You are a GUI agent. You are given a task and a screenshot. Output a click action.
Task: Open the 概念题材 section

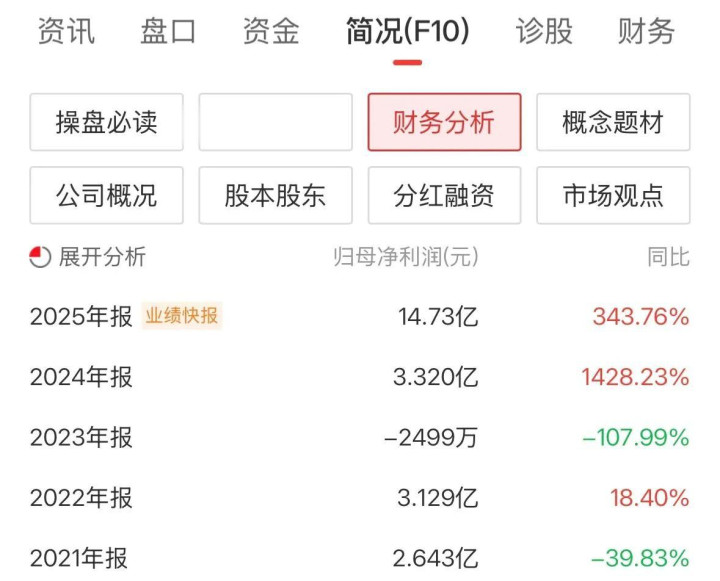click(x=613, y=123)
